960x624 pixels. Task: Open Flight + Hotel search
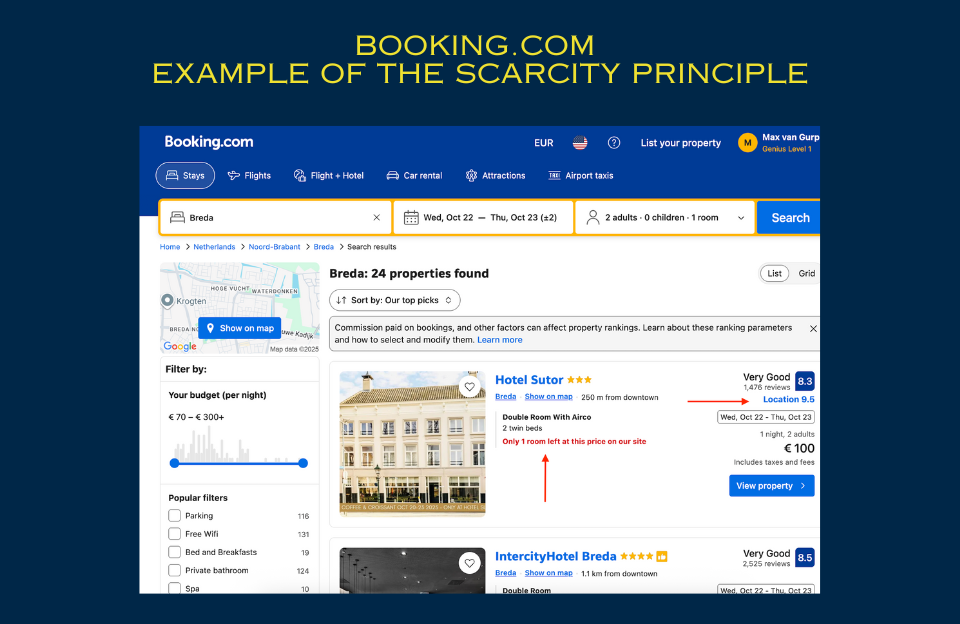pos(300,175)
